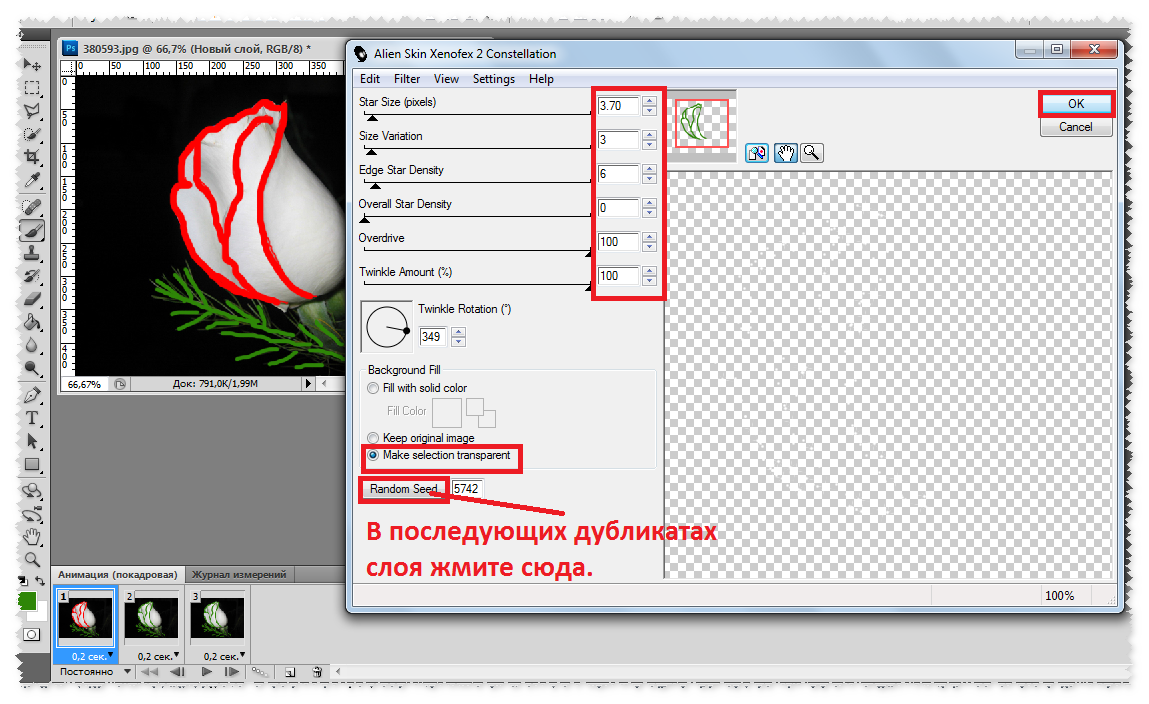Open the Settings menu in Constellation dialog
Viewport: 1149px width, 704px height.
(x=493, y=79)
